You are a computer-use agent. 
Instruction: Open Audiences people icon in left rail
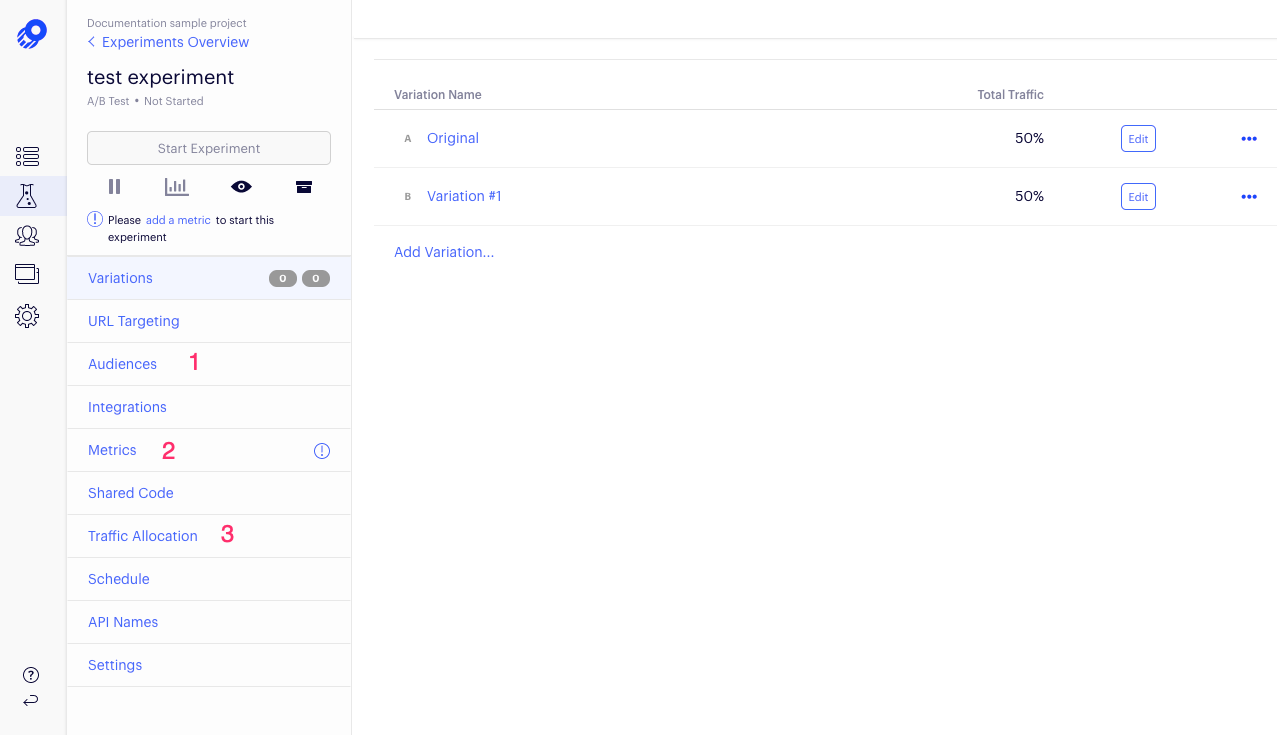click(x=27, y=236)
